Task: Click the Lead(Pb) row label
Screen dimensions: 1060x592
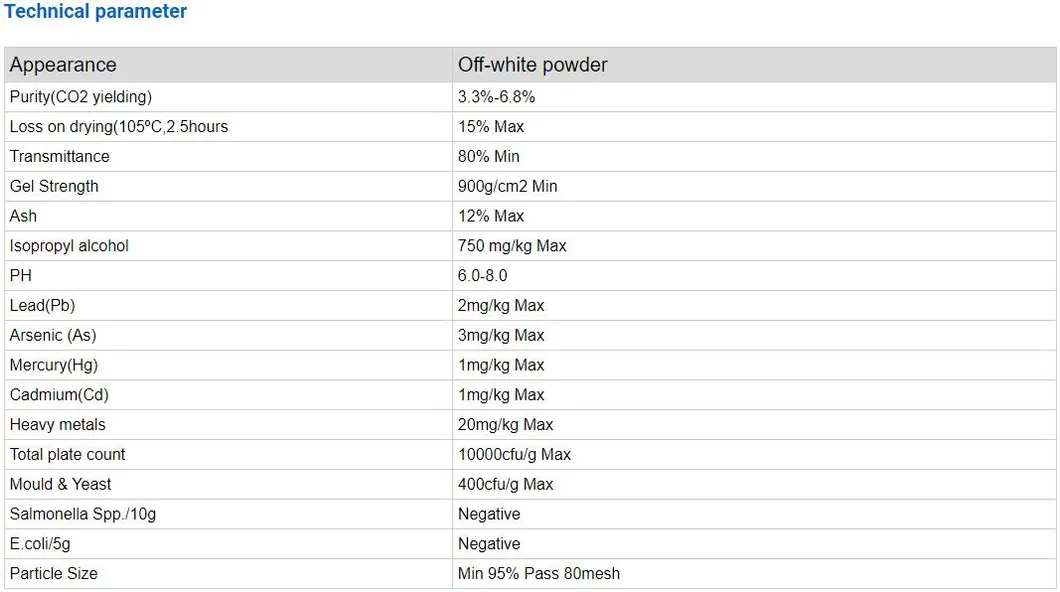Action: pos(42,305)
